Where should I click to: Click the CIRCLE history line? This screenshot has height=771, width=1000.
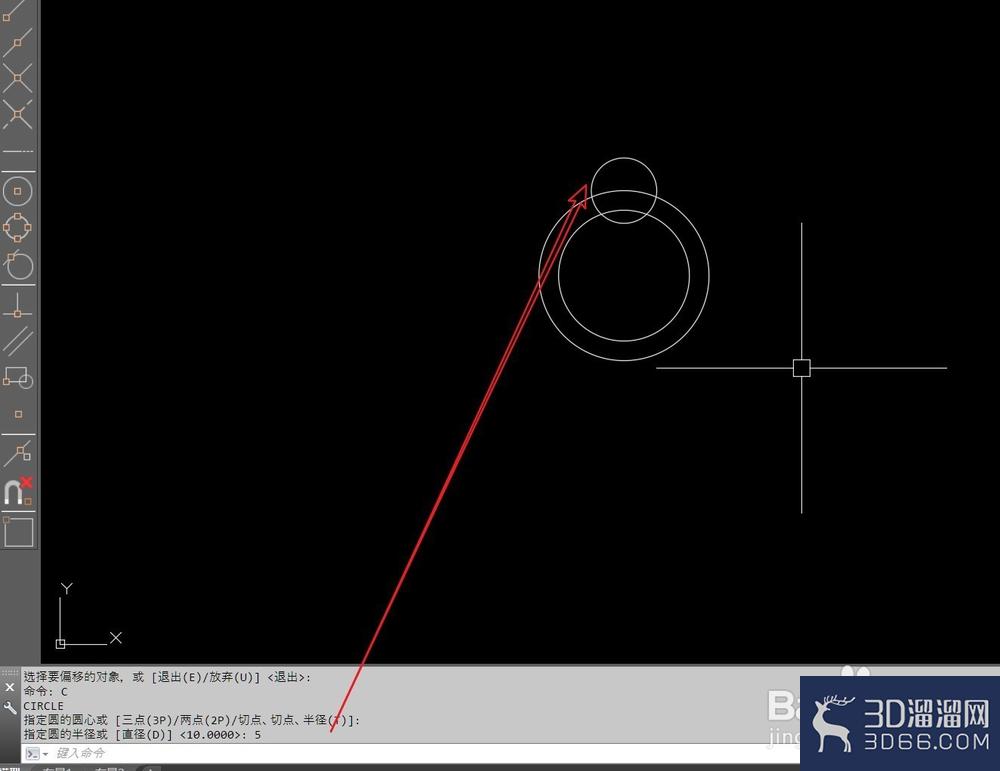[43, 706]
